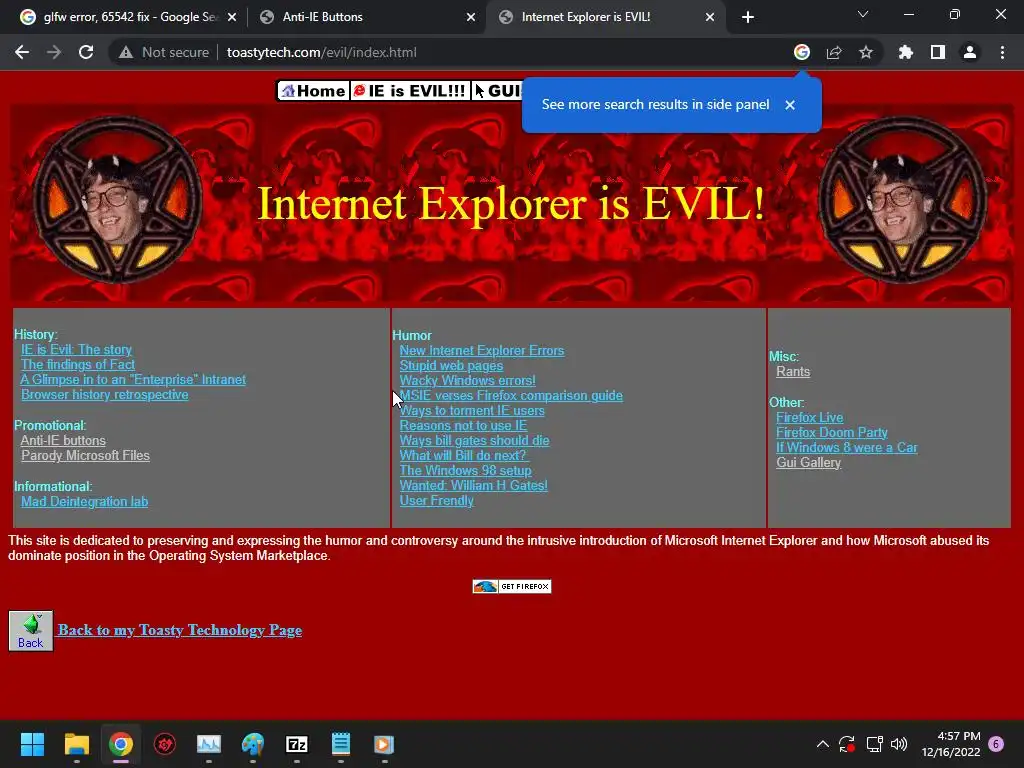Open Chrome extensions puzzle icon
The width and height of the screenshot is (1024, 768).
coord(905,52)
